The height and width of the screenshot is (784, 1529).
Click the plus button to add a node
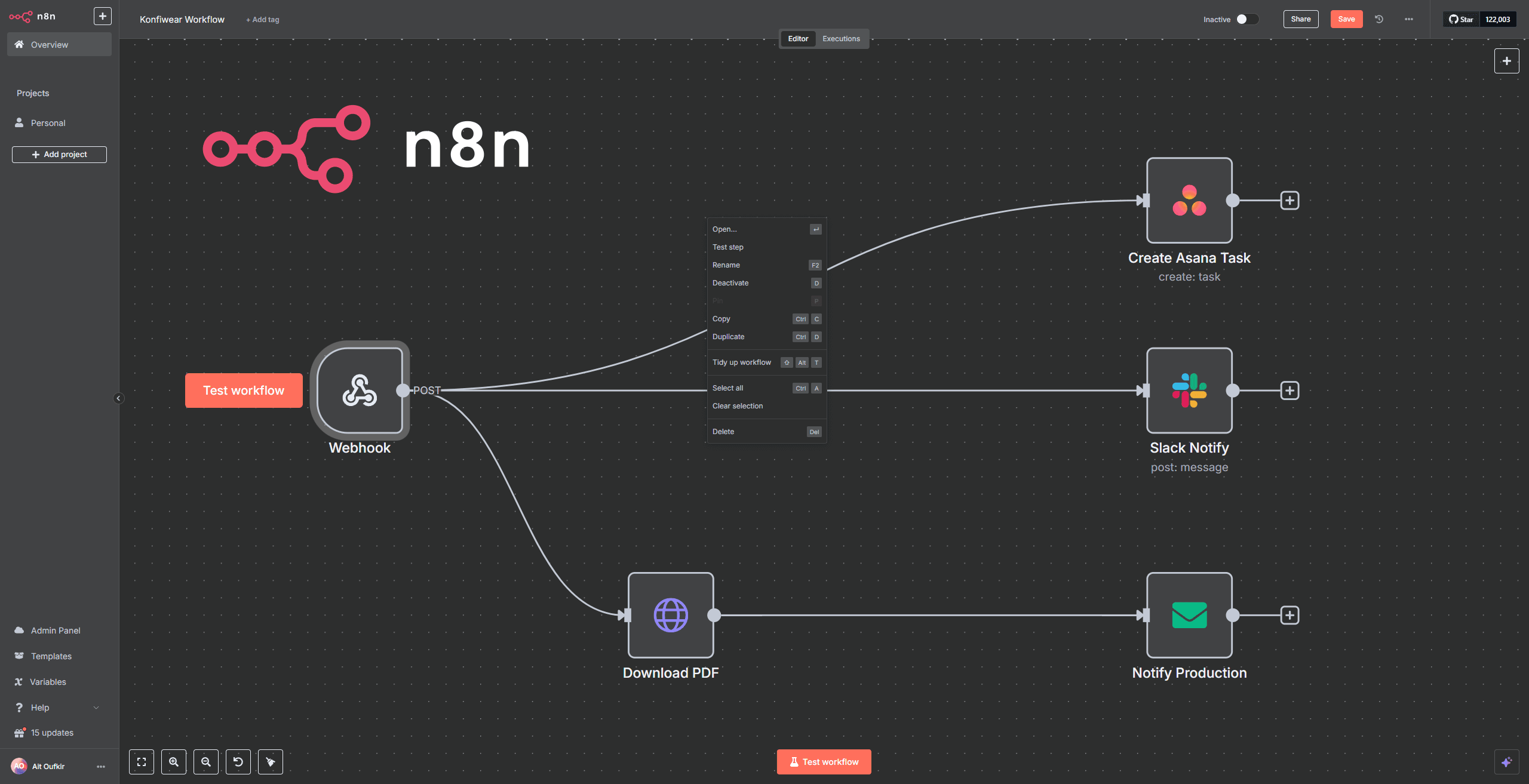point(1507,60)
